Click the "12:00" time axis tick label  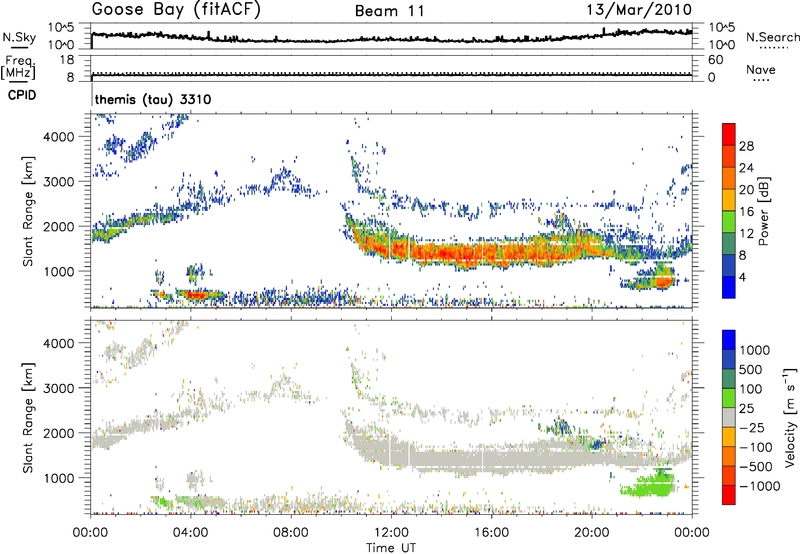[391, 533]
